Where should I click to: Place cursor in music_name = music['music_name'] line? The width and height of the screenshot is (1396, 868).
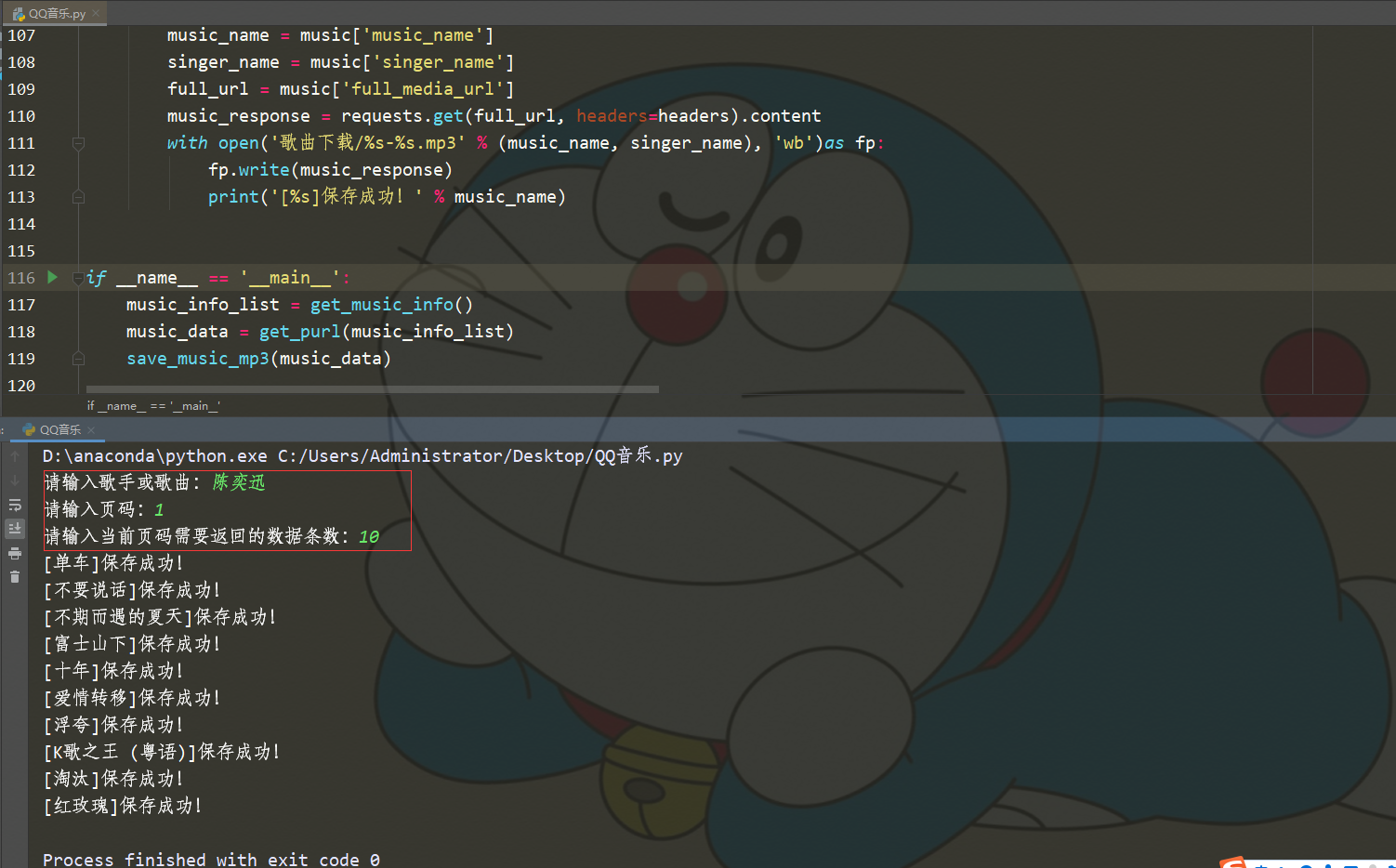click(330, 35)
